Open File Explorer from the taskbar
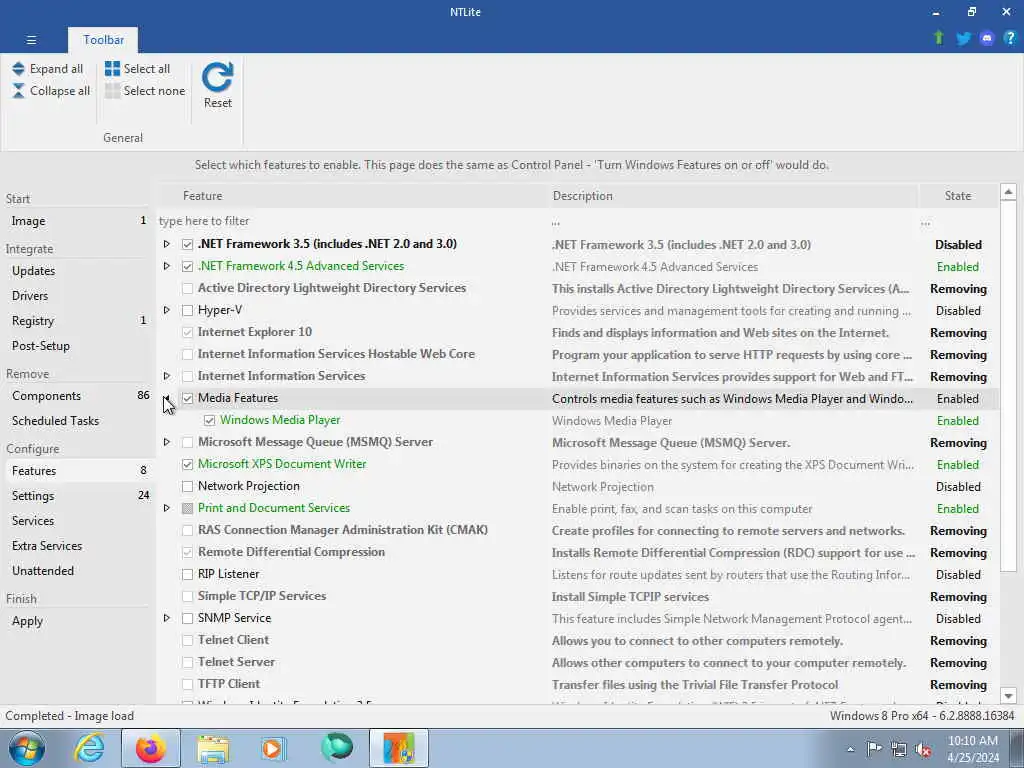This screenshot has width=1024, height=768. point(213,749)
